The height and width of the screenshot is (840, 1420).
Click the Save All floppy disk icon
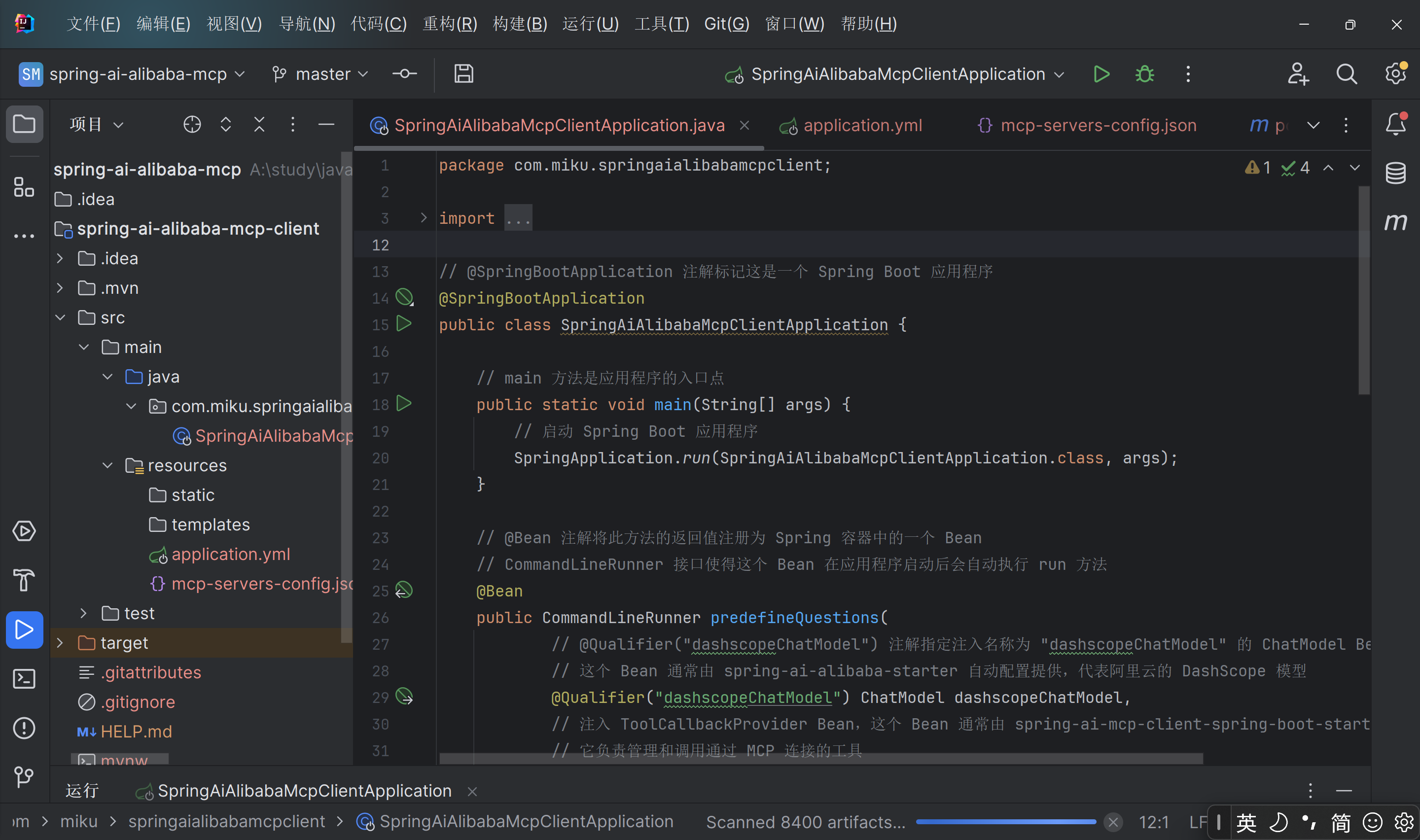coord(463,74)
